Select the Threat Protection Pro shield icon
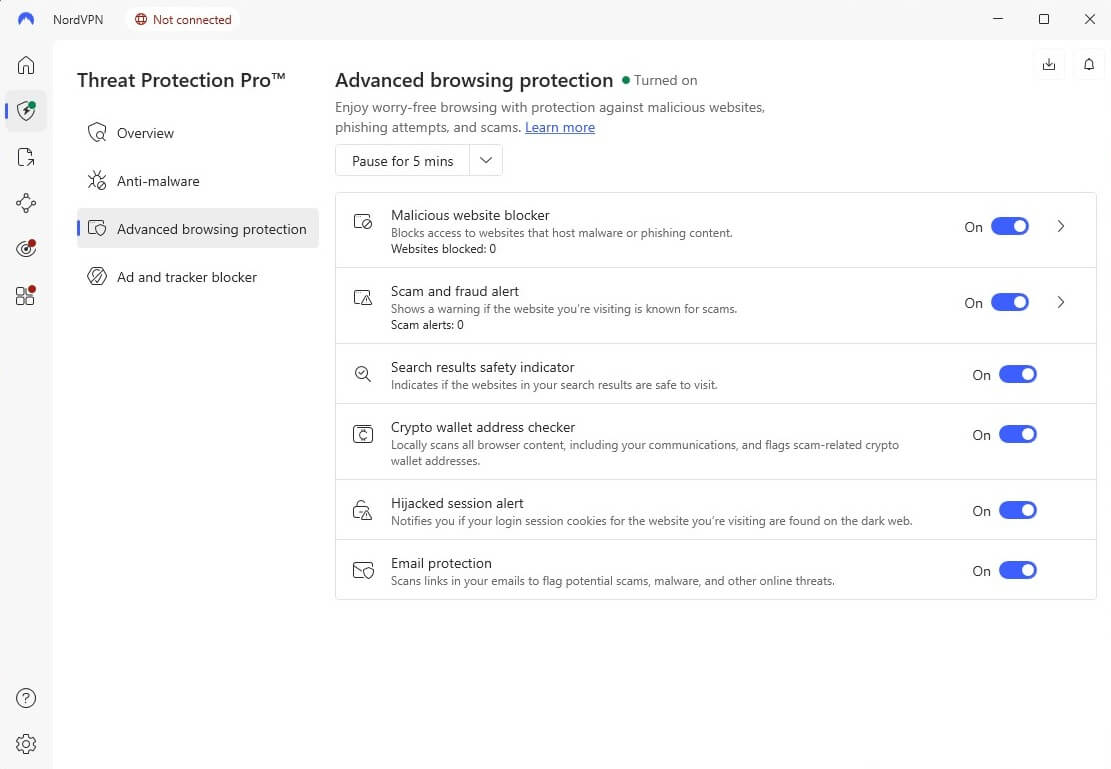This screenshot has height=769, width=1111. coord(26,111)
